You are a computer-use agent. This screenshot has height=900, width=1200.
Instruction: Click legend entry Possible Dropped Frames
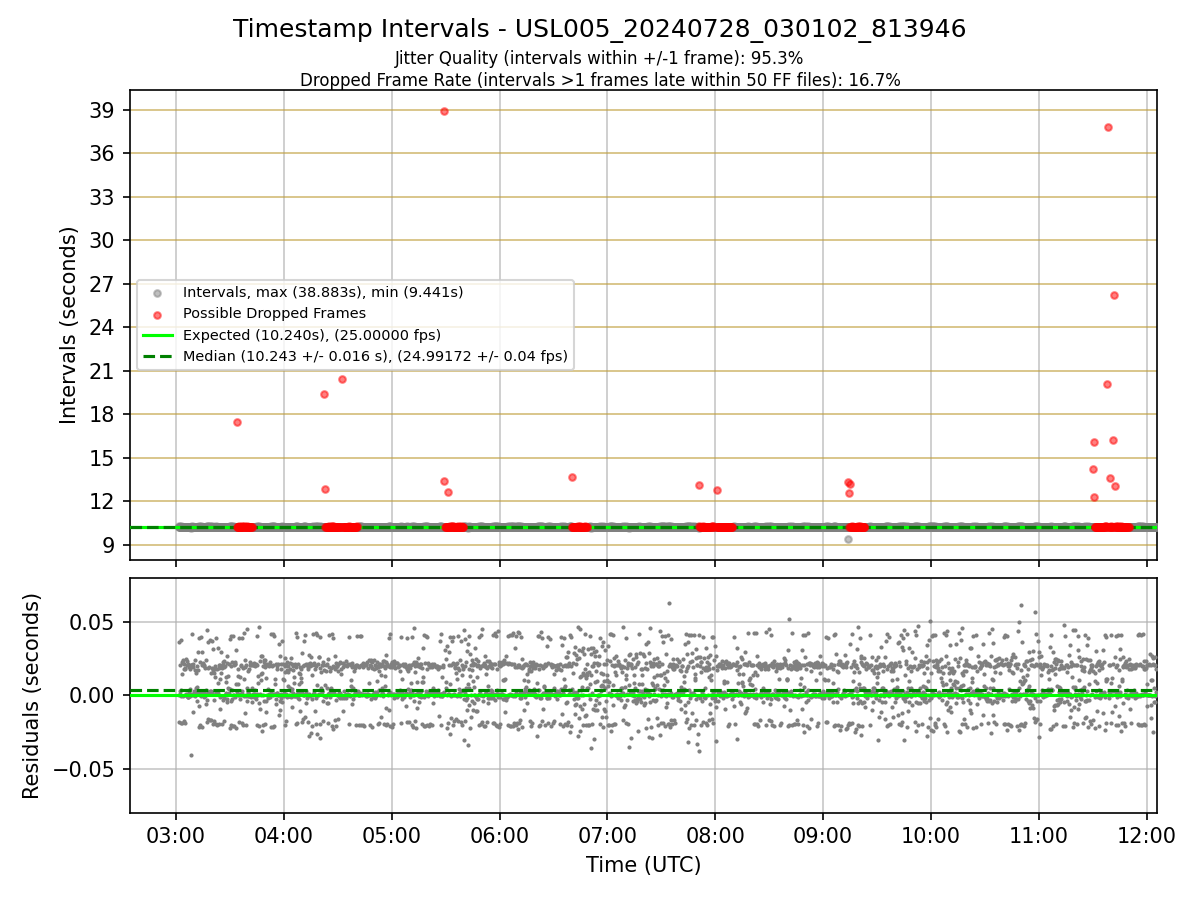coord(274,313)
